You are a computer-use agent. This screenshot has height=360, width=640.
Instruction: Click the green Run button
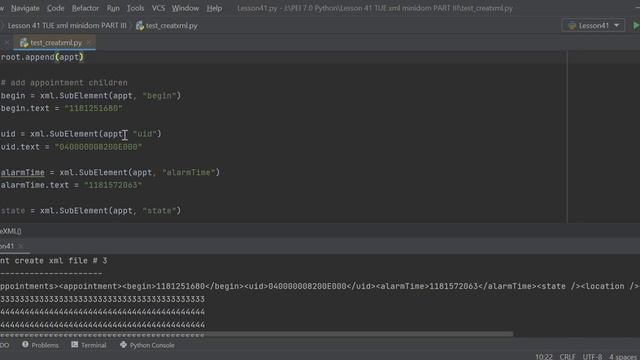point(636,25)
